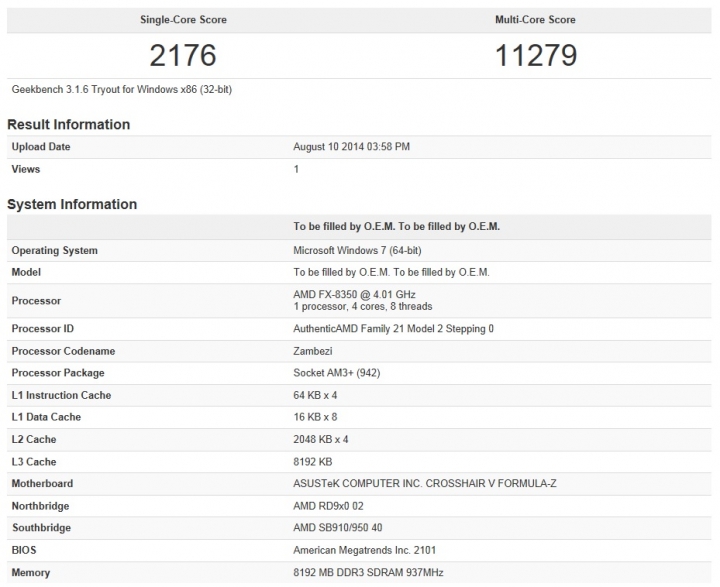Click the Views label
Image resolution: width=720 pixels, height=587 pixels.
[x=26, y=169]
